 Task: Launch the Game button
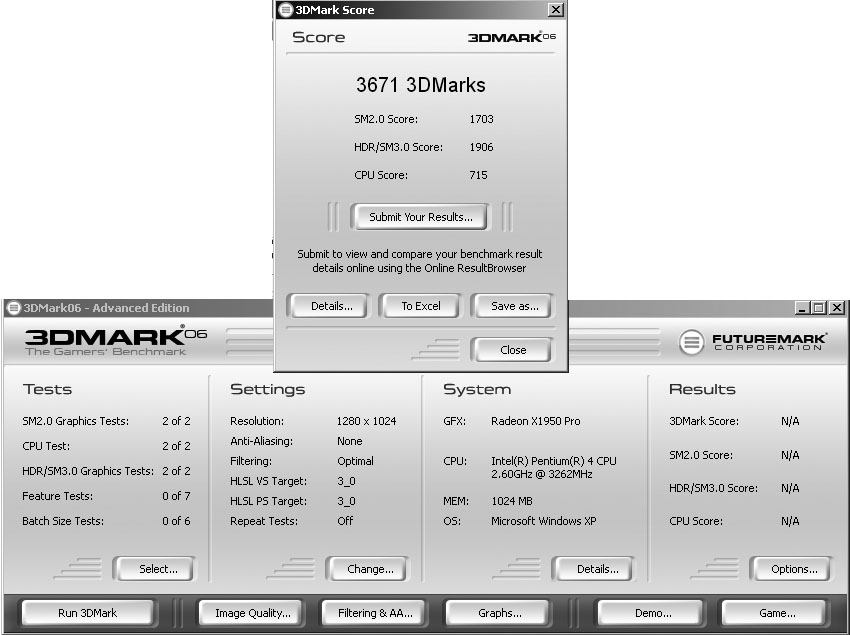[x=777, y=613]
